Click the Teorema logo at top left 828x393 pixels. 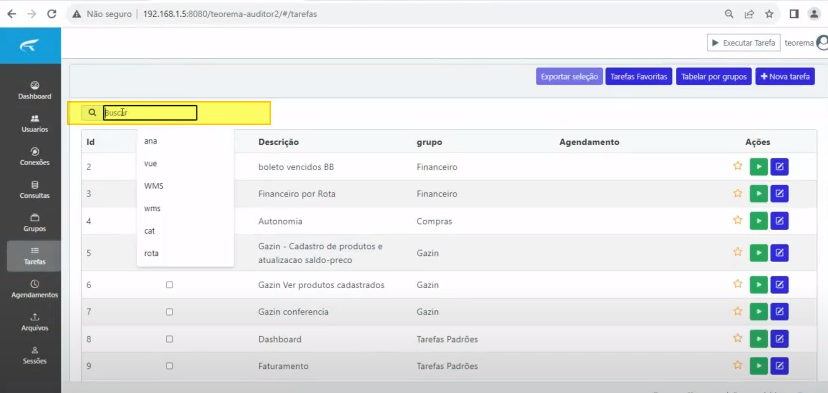click(x=30, y=45)
